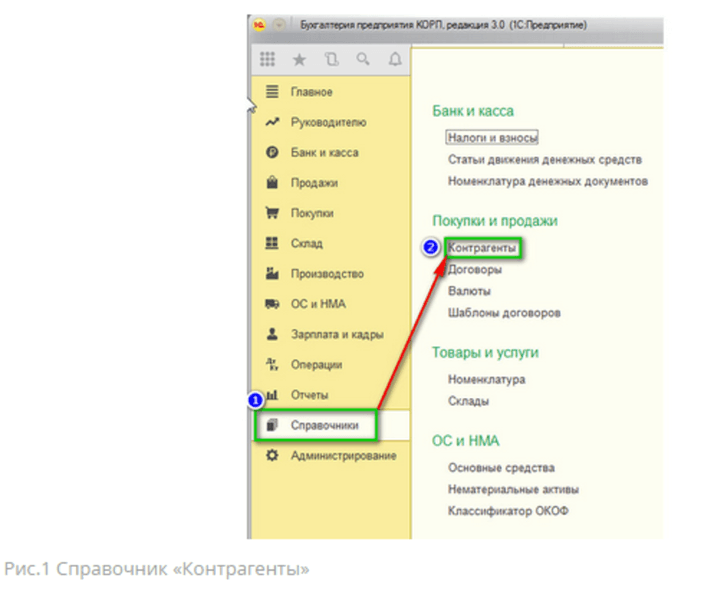This screenshot has width=714, height=591.
Task: Click the Покупки cart icon
Action: 272,213
